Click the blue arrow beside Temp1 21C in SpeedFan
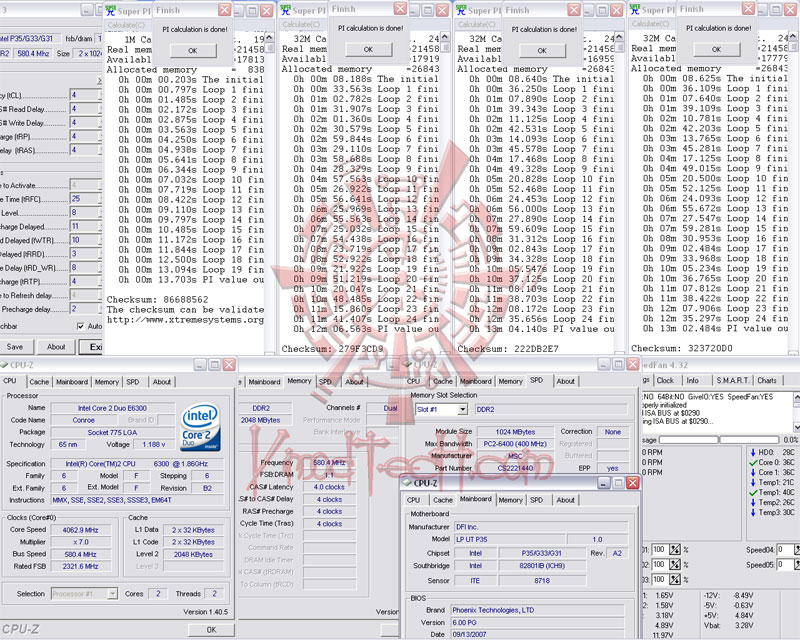Viewport: 800px width, 640px height. pos(753,482)
